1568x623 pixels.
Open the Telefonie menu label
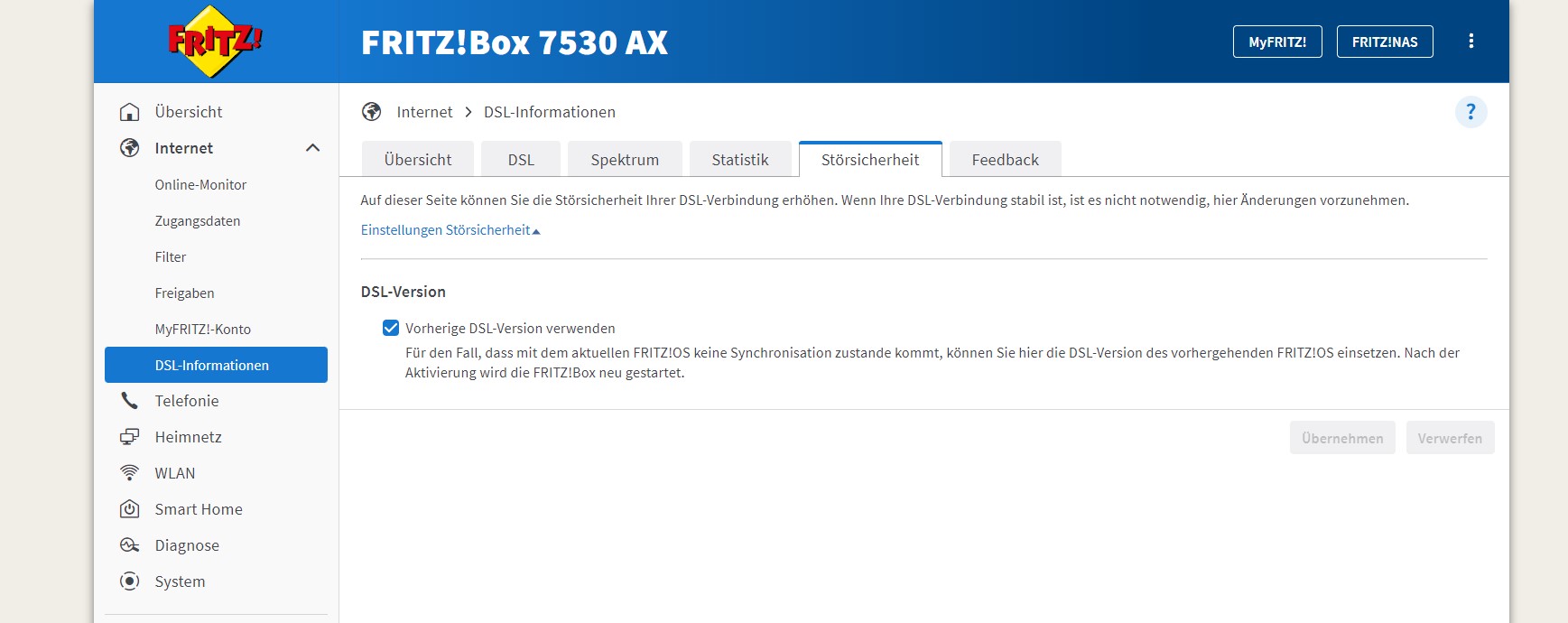click(x=187, y=401)
